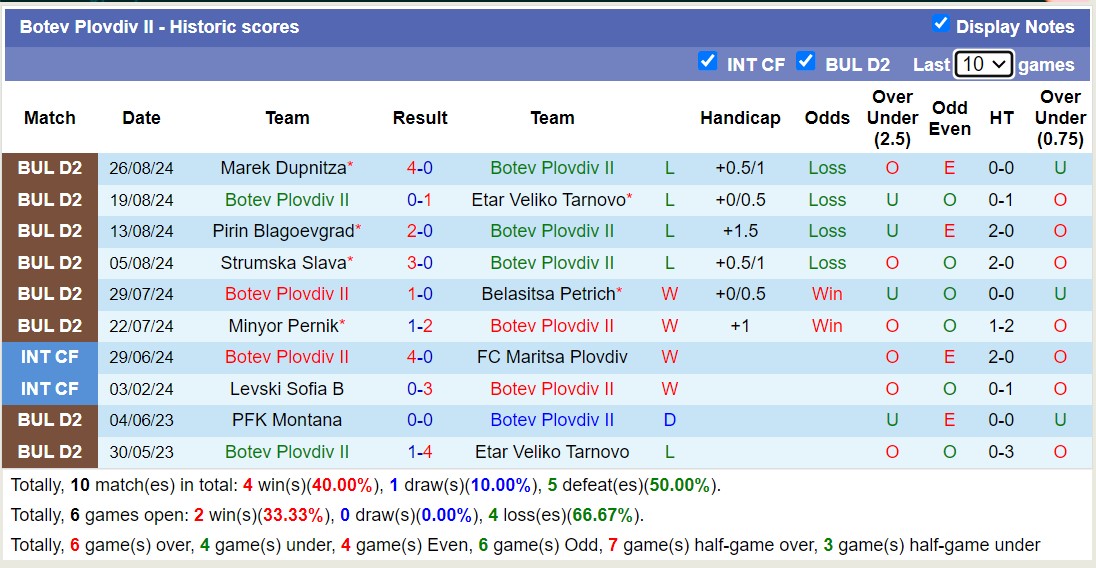The height and width of the screenshot is (568, 1096).
Task: Click the 1-4 result on 30/05/23
Action: pyautogui.click(x=420, y=452)
